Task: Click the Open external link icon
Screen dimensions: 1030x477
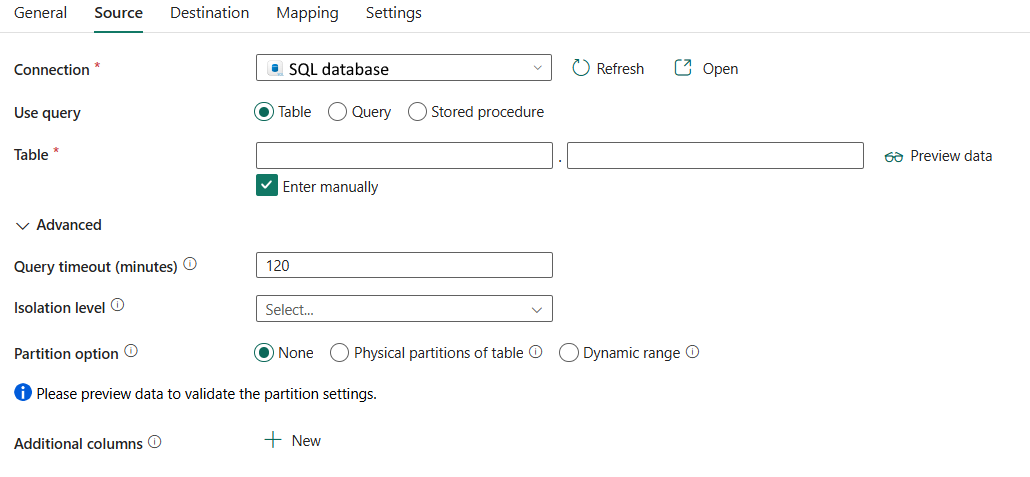Action: [683, 68]
